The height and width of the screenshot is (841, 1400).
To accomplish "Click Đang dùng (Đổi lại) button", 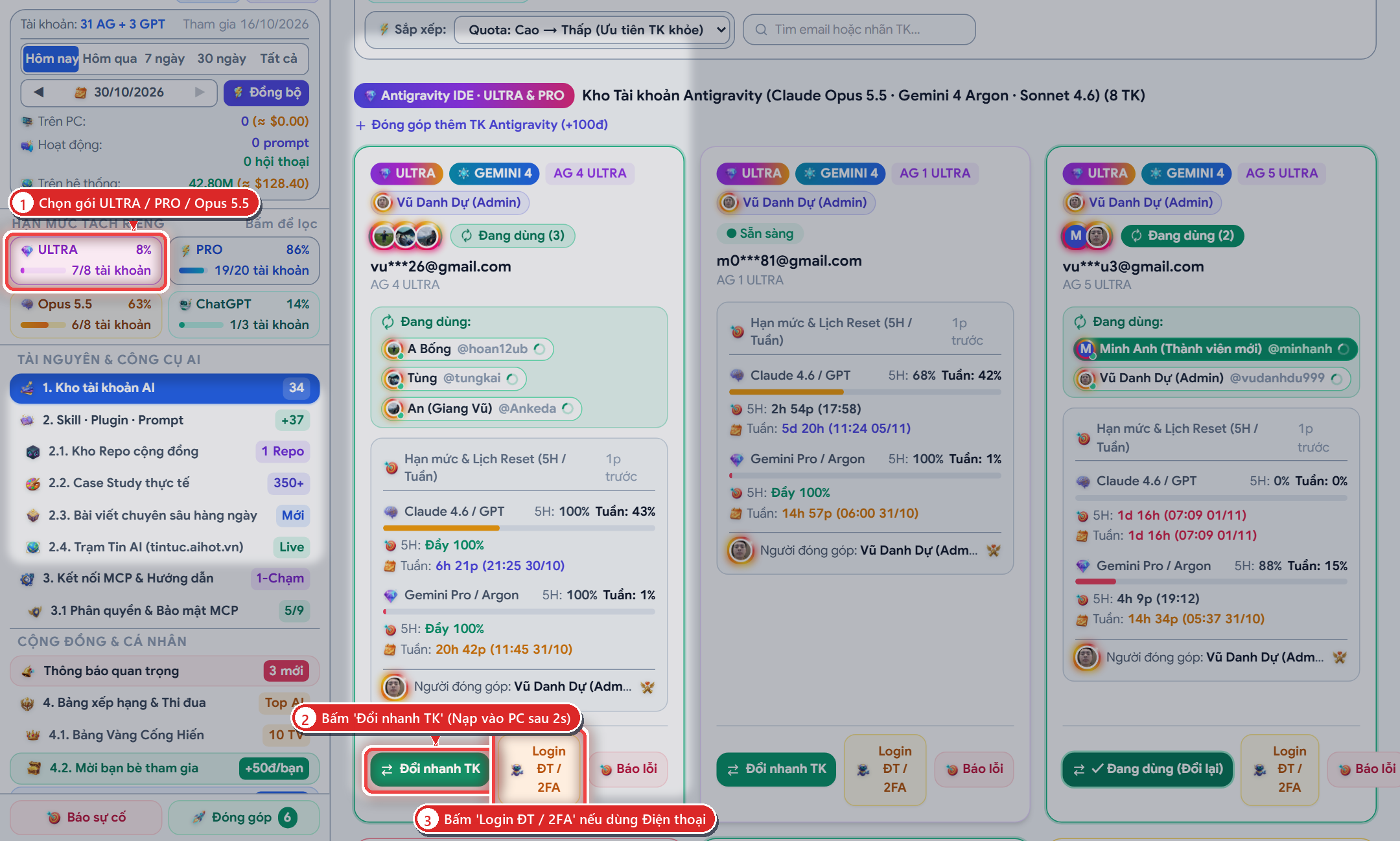I will tap(1147, 769).
